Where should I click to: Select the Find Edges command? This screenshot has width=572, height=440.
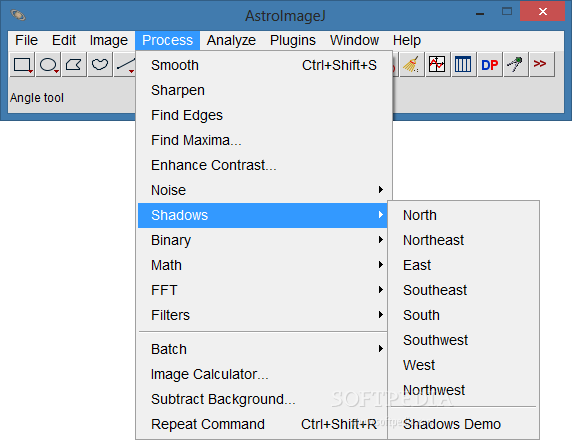263,115
